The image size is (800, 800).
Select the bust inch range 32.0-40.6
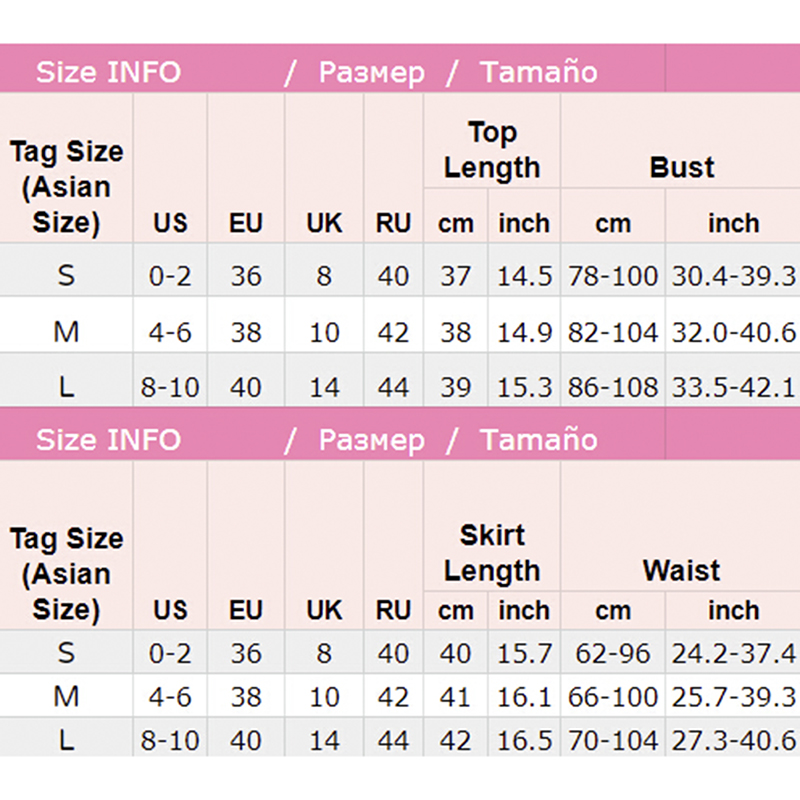click(733, 331)
